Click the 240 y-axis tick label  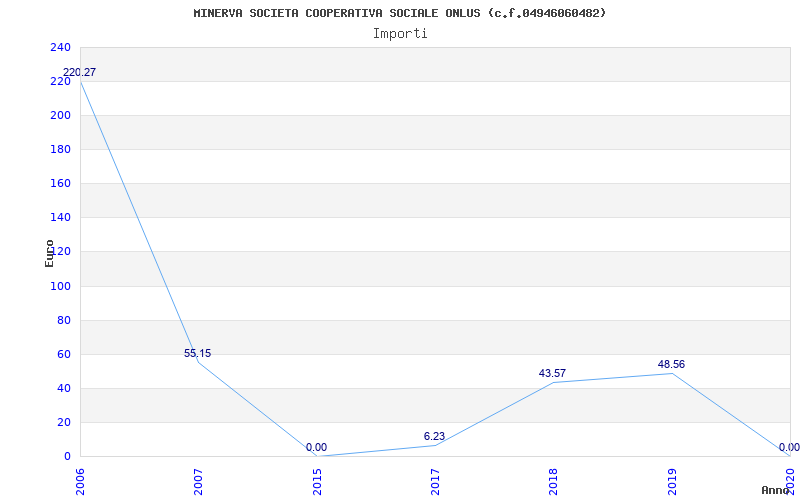pyautogui.click(x=60, y=47)
